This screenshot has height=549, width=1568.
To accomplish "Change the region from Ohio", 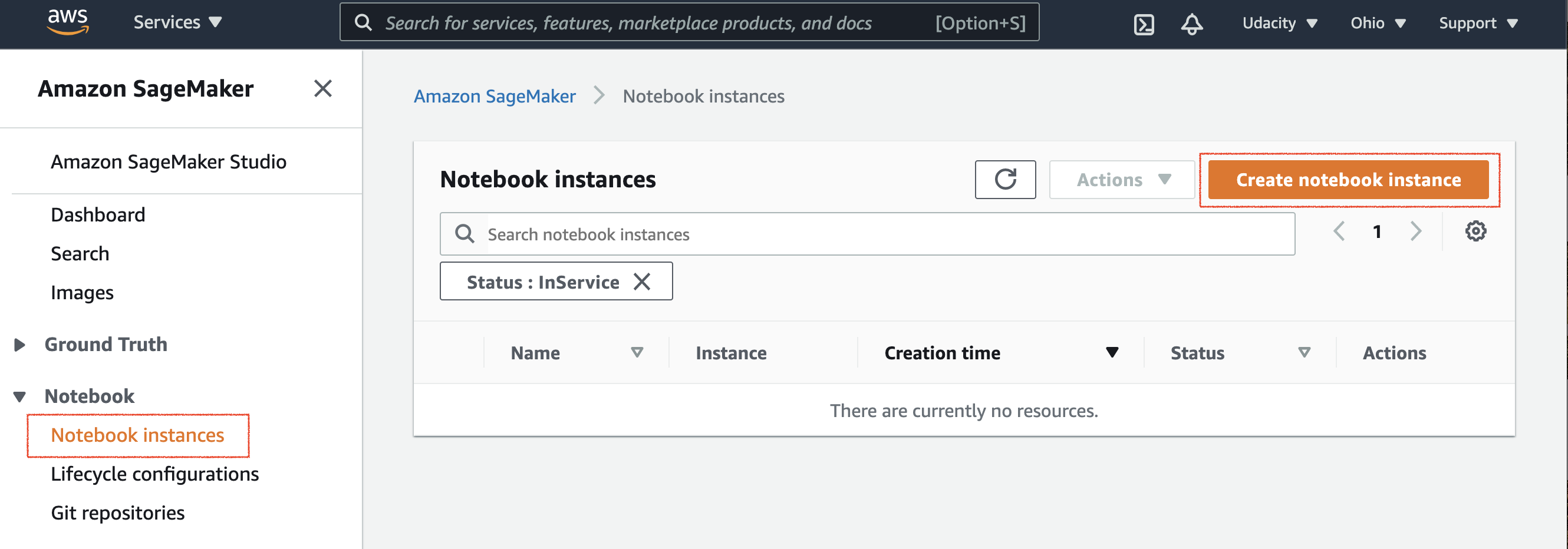I will point(1378,23).
